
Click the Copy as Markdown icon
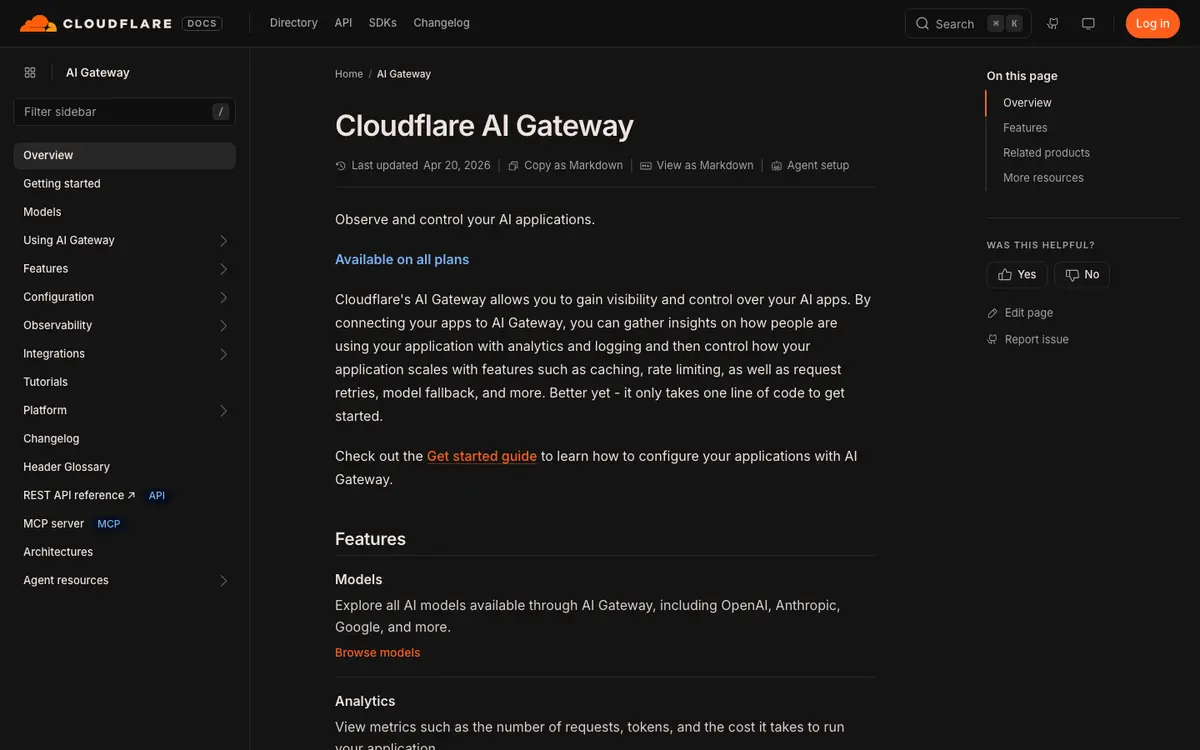tap(513, 166)
